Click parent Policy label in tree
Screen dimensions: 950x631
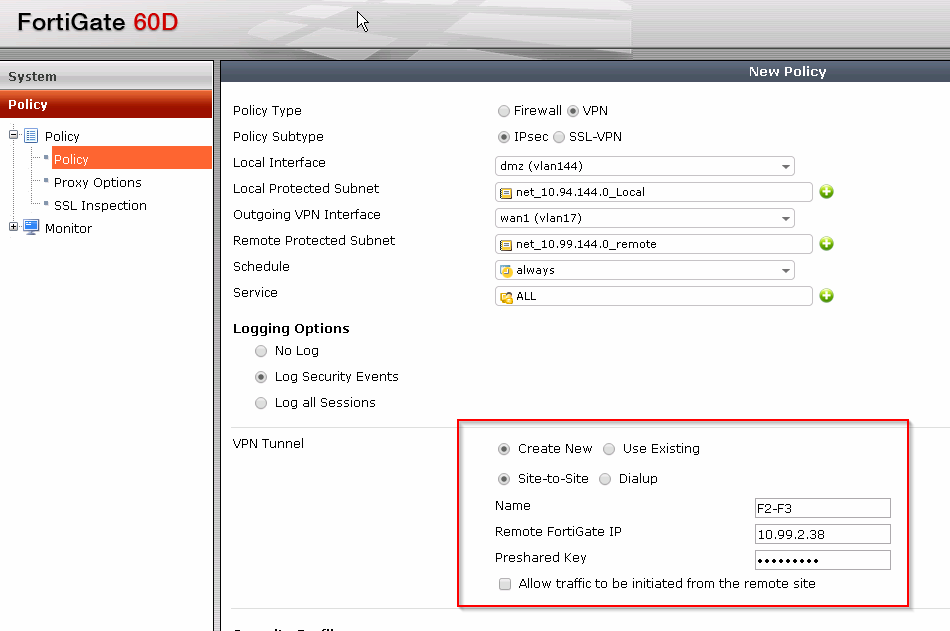(62, 136)
